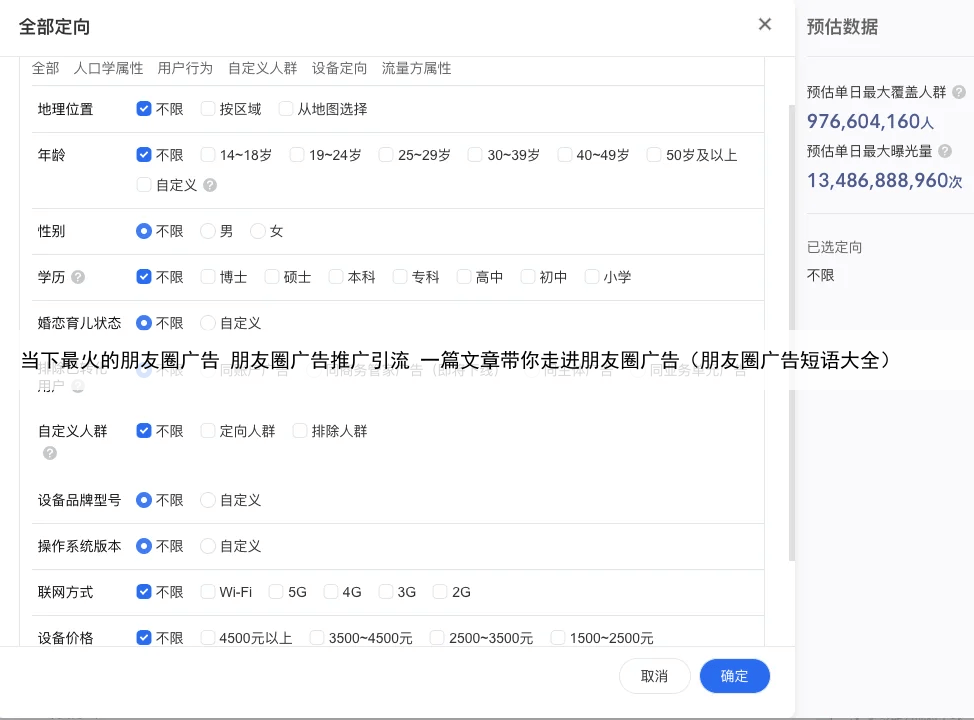Open the 用户行为 tab
Screen dimensions: 974x720
[185, 68]
